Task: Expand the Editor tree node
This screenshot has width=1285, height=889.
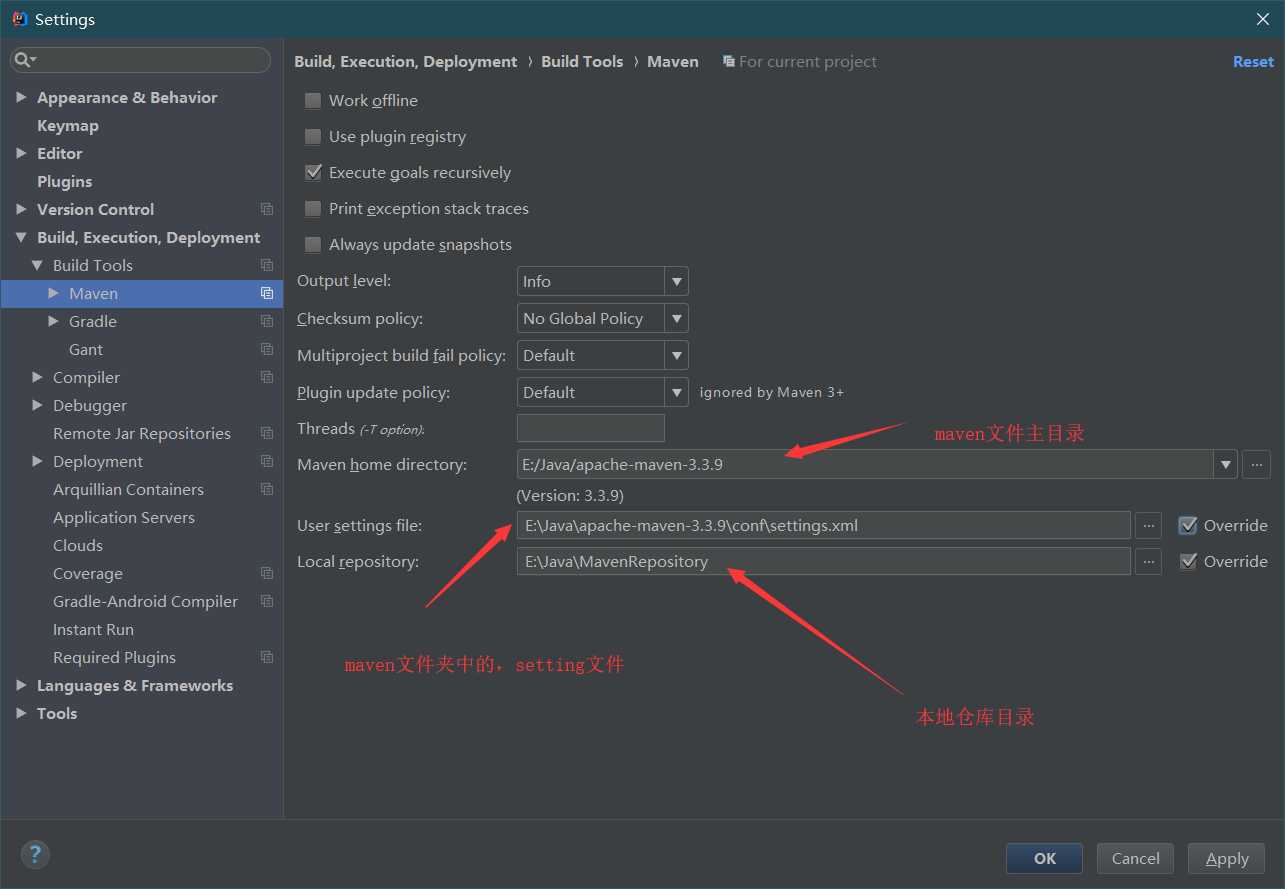Action: [21, 153]
